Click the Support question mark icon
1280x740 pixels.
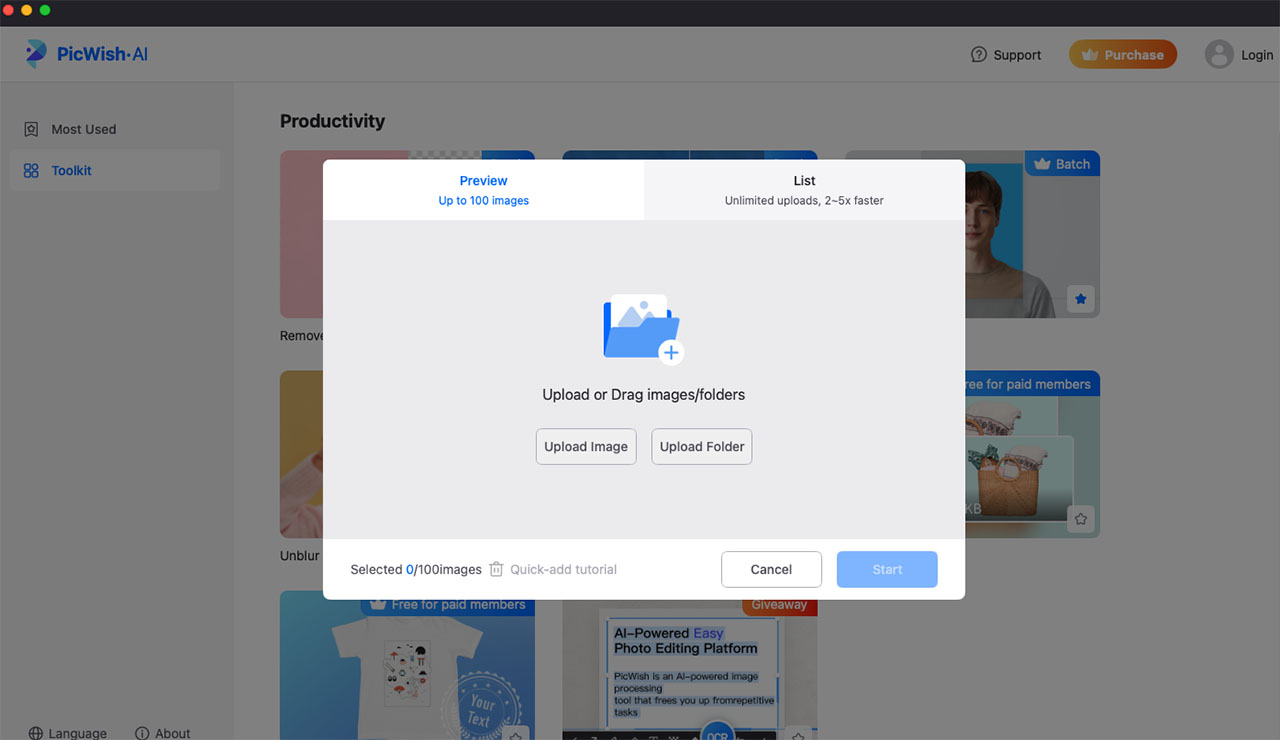tap(979, 55)
